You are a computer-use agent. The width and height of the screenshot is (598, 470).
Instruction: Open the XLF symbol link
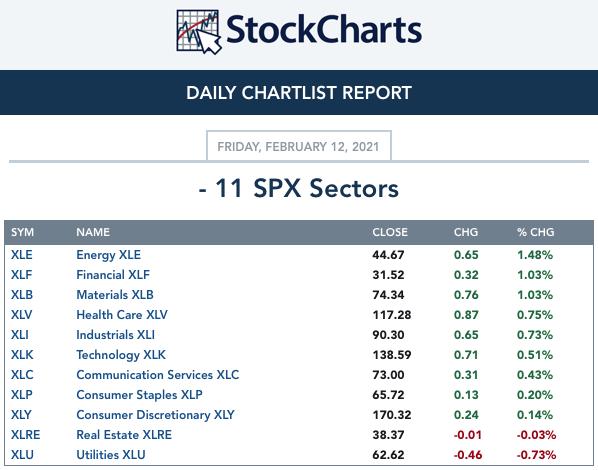tap(22, 275)
